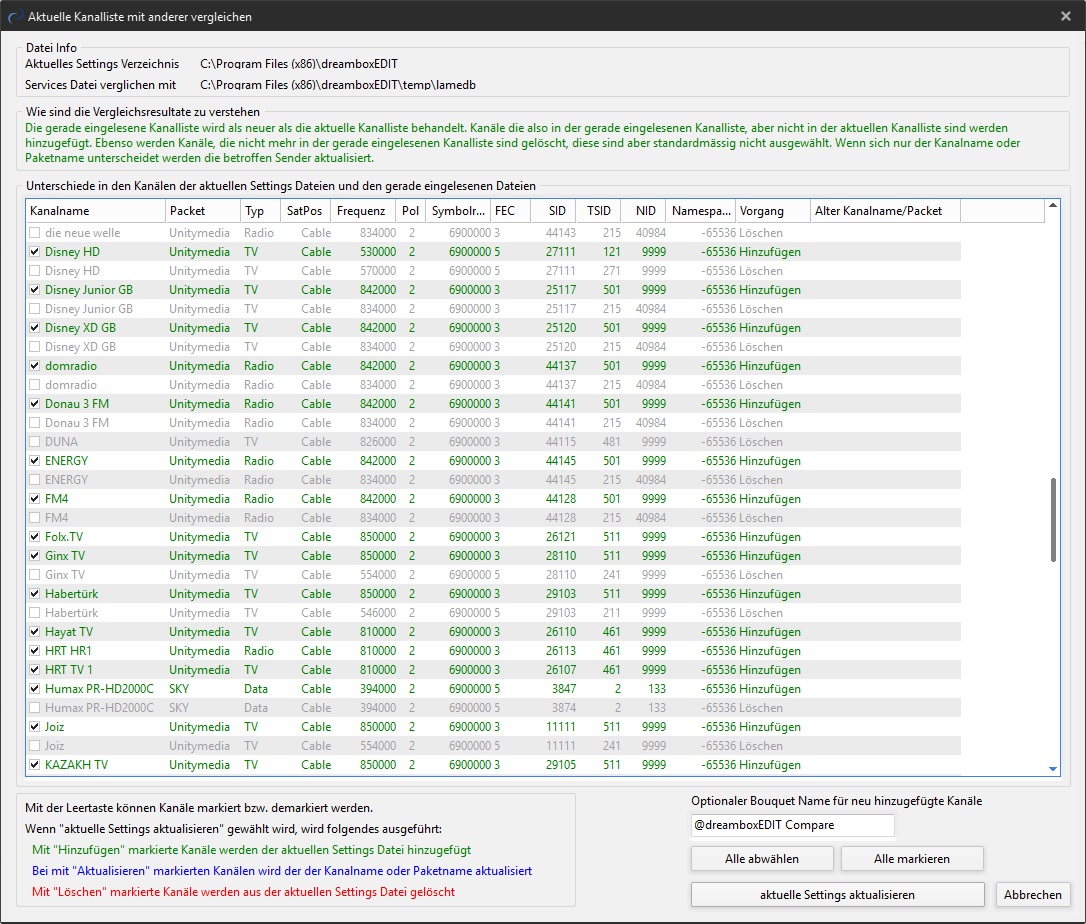Select Joiz row at frequency 850000

click(493, 727)
